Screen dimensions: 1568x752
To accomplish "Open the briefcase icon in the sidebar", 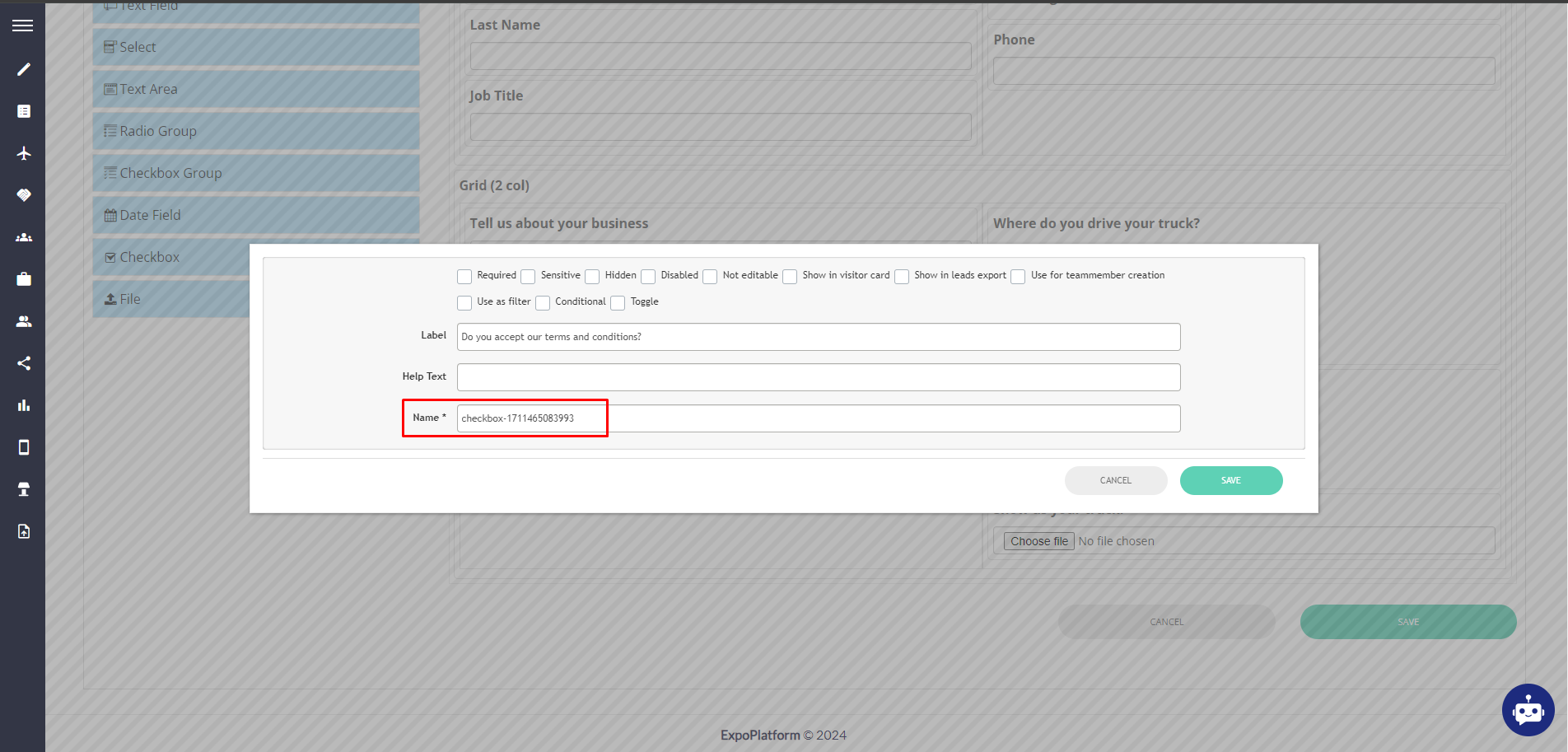I will click(22, 278).
